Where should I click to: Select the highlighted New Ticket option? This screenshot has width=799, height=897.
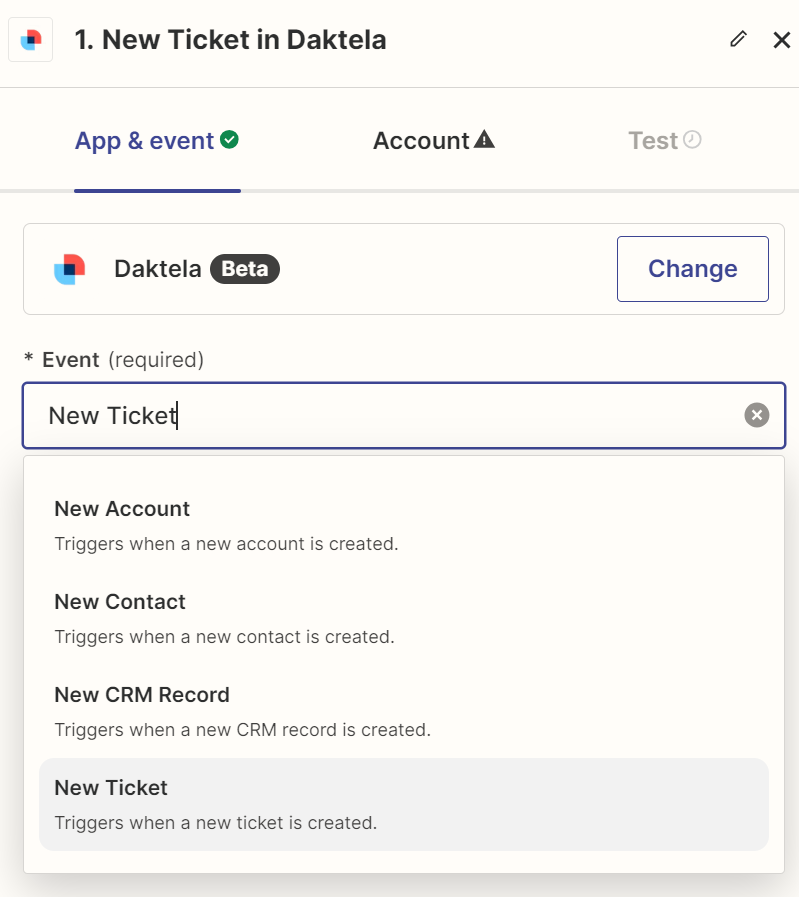click(111, 788)
